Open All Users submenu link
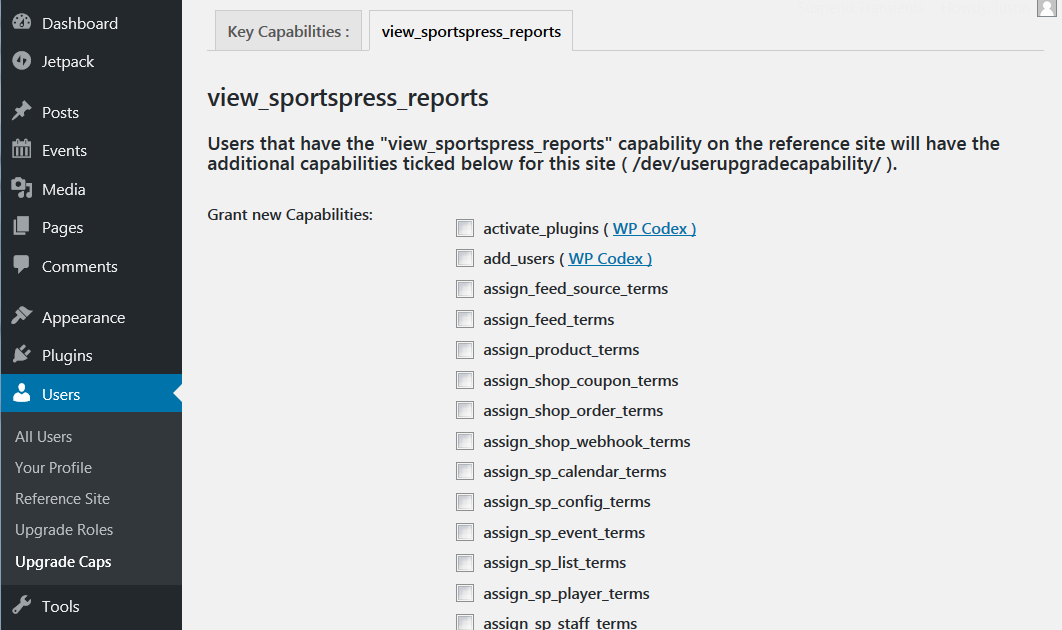1062x630 pixels. pyautogui.click(x=43, y=437)
